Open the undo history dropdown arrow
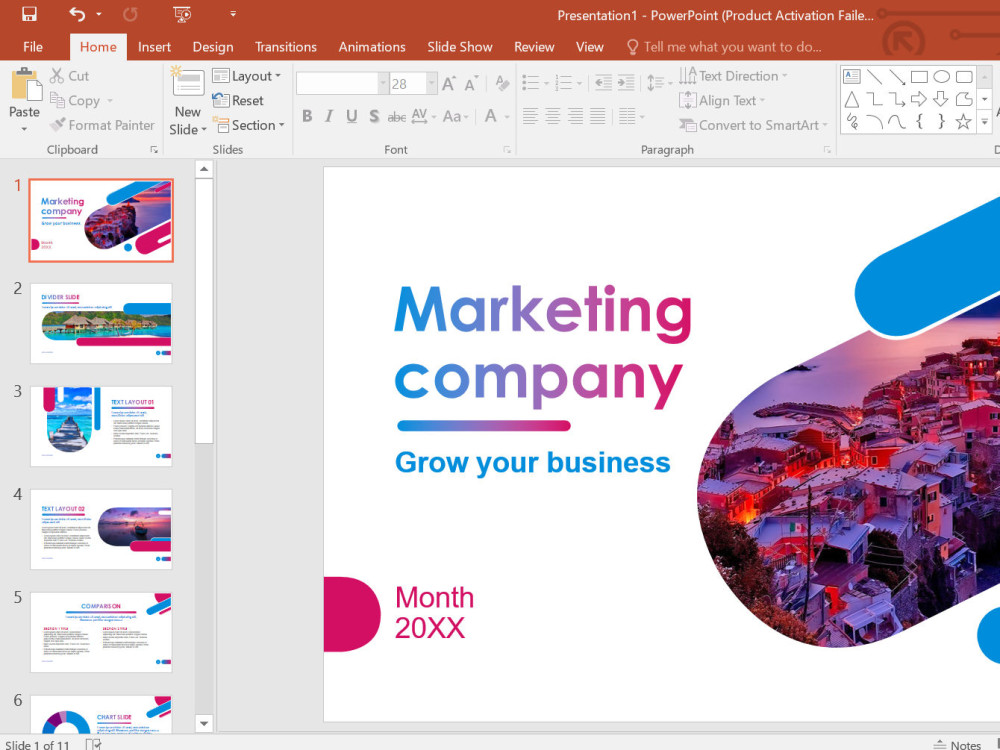 pos(98,14)
